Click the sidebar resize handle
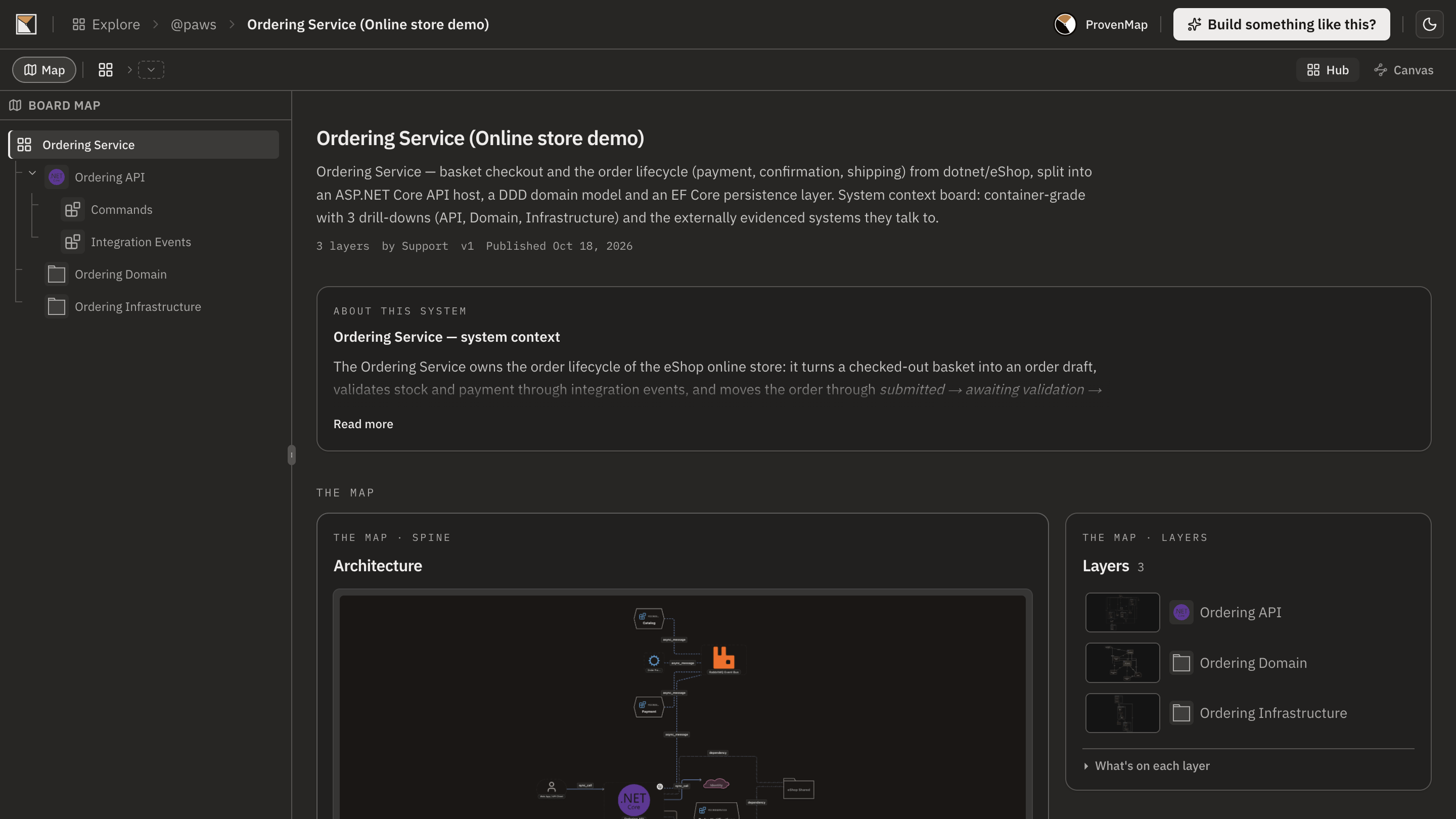 tap(292, 455)
